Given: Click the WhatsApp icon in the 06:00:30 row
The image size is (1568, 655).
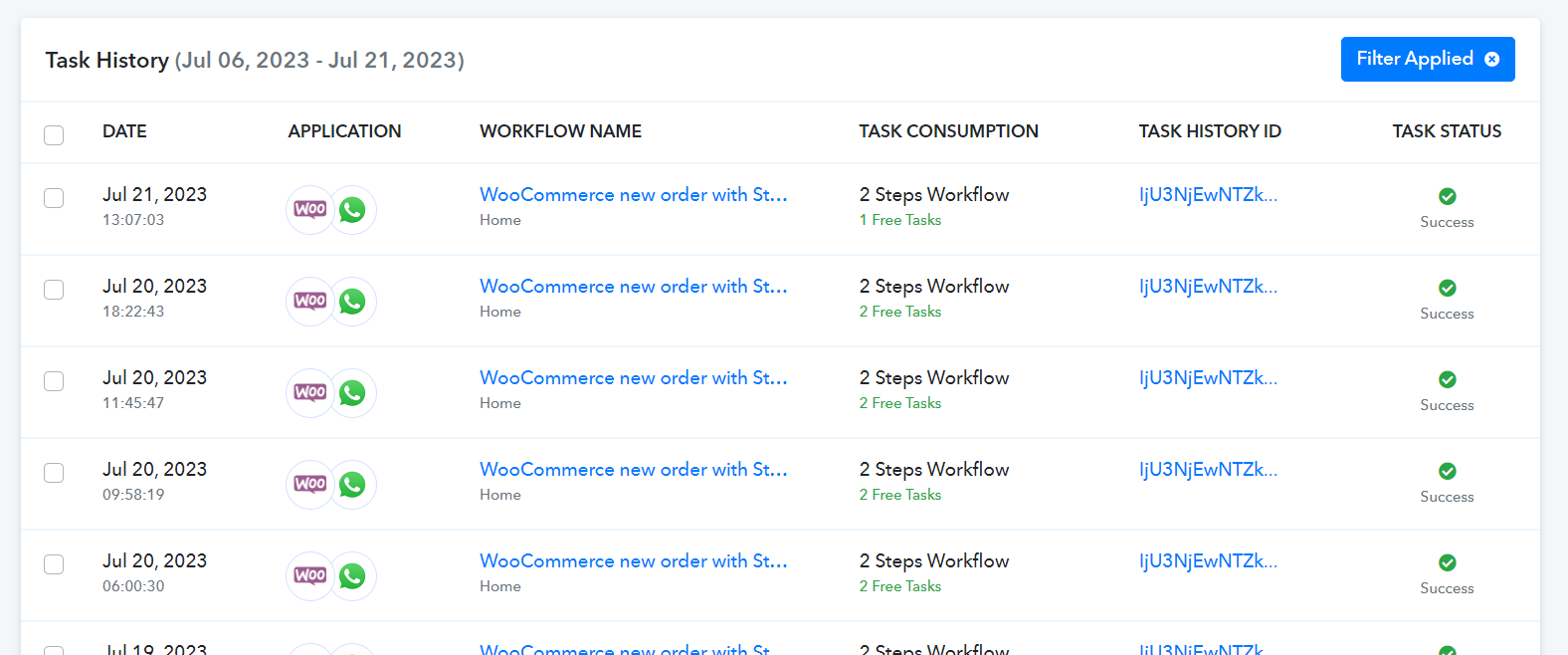Looking at the screenshot, I should pos(352,576).
